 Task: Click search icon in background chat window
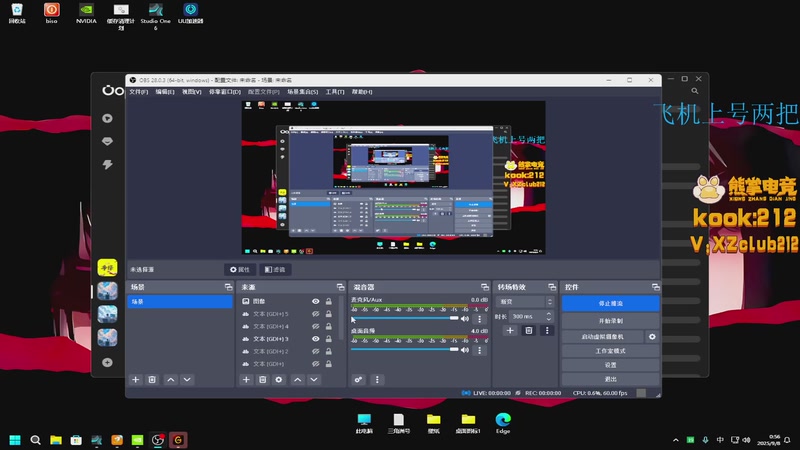695,91
